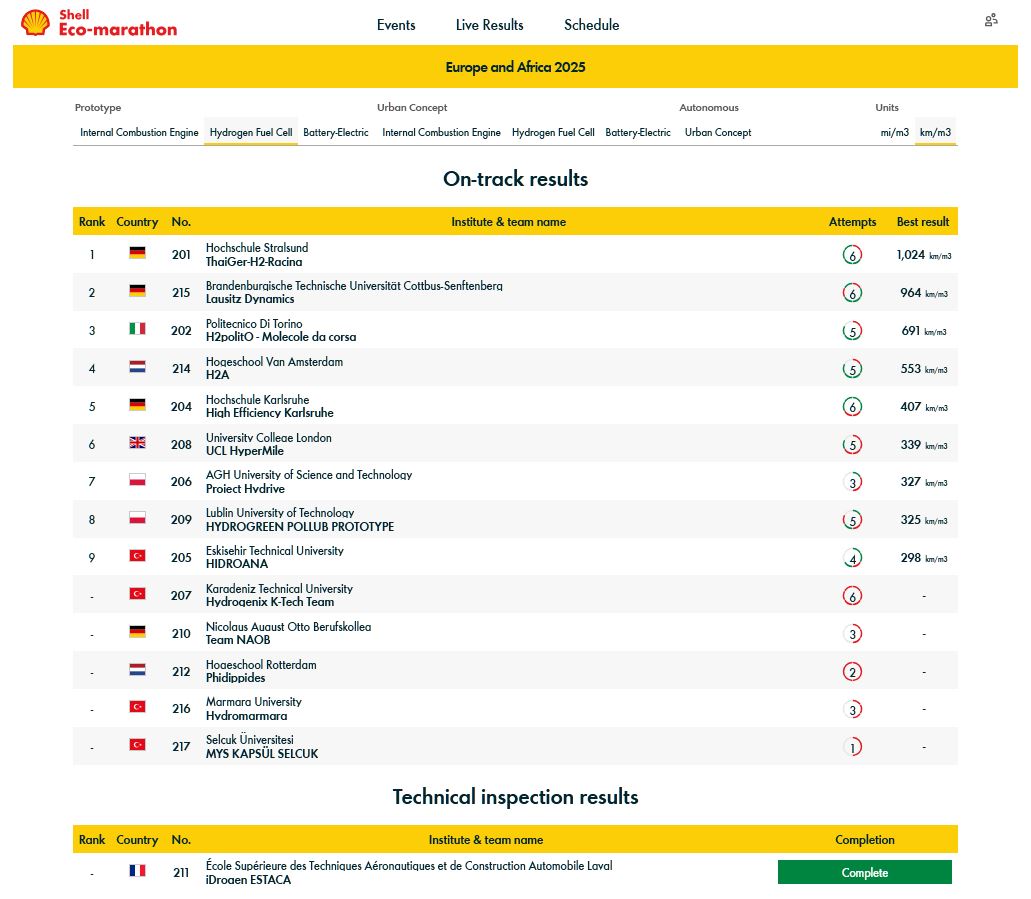This screenshot has width=1031, height=899.
Task: Click the Polish flag for Project Hydrive
Action: [137, 481]
